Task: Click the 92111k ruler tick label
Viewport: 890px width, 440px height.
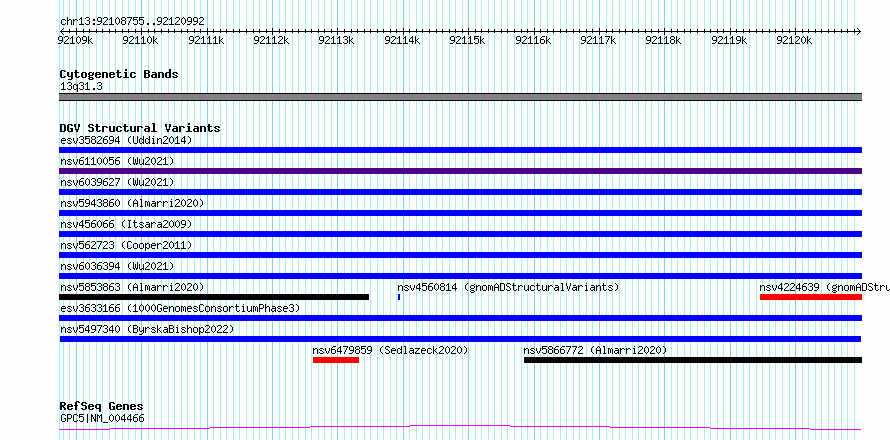Action: pyautogui.click(x=205, y=40)
